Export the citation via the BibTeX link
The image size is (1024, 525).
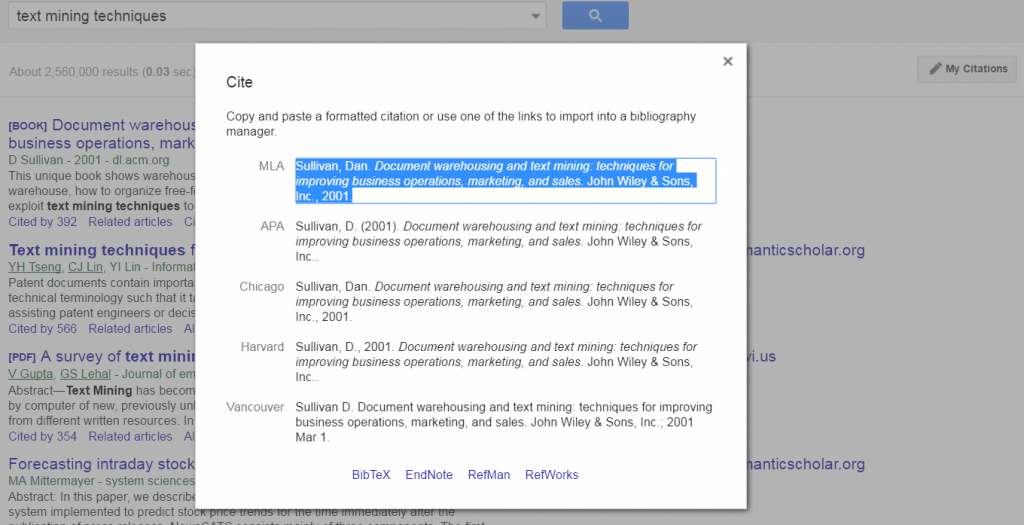[x=371, y=475]
